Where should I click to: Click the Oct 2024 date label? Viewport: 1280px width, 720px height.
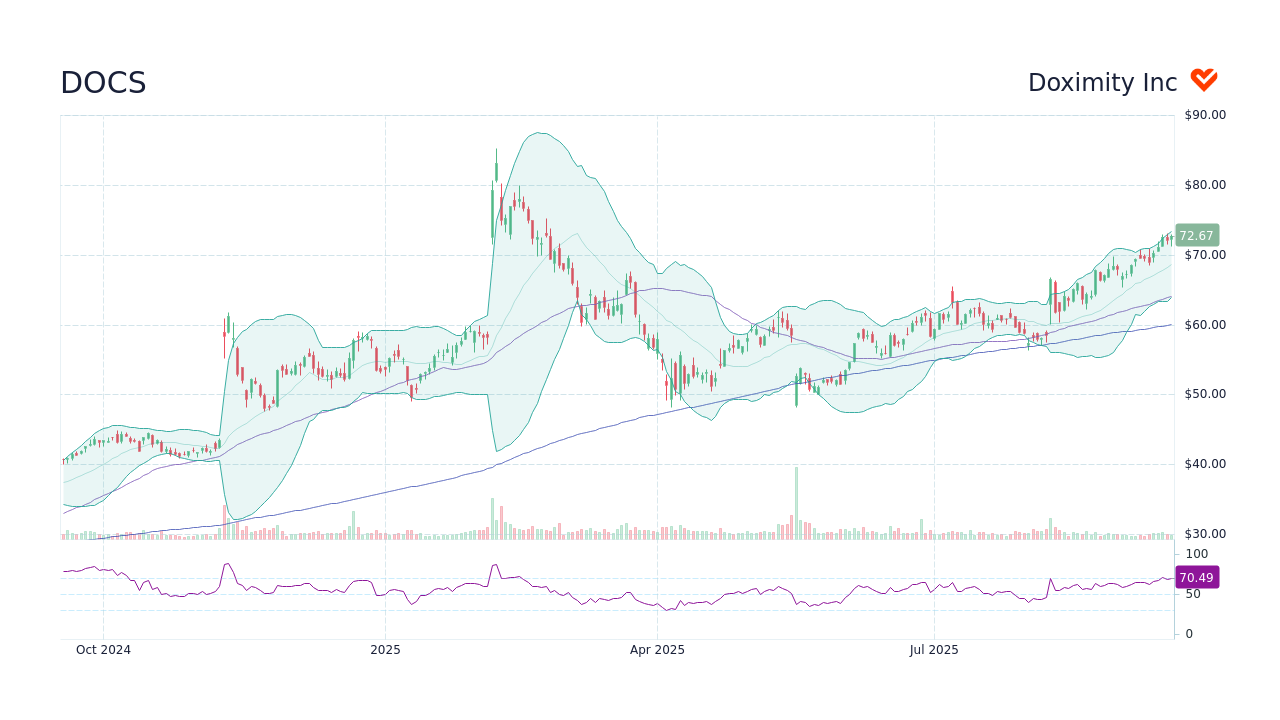pyautogui.click(x=104, y=650)
